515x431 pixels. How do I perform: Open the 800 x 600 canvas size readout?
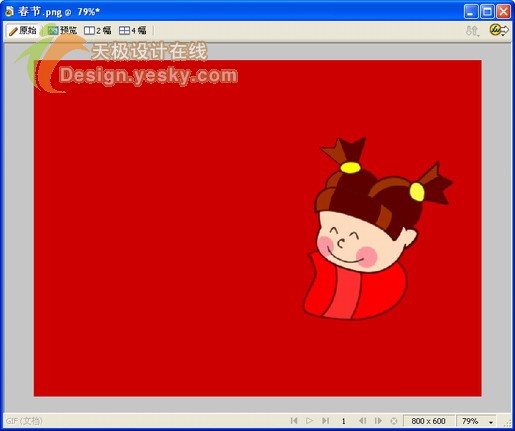(x=428, y=421)
